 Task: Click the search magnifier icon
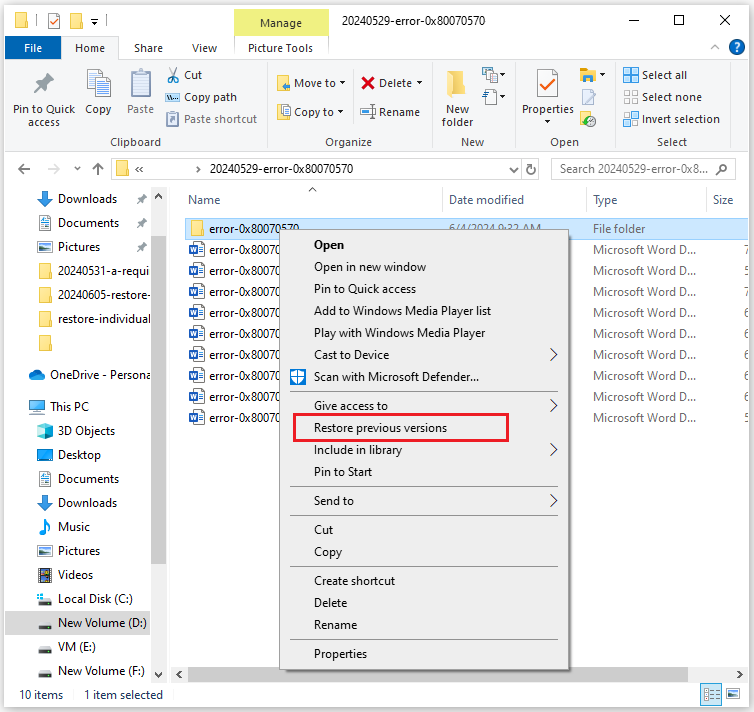(x=721, y=169)
